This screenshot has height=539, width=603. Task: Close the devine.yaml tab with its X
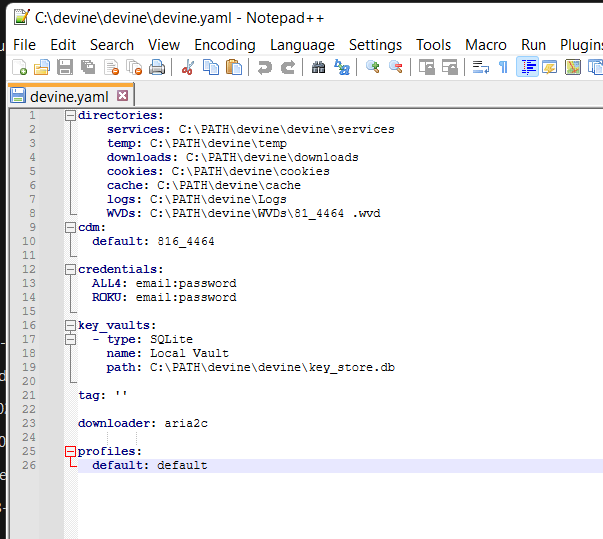click(123, 96)
